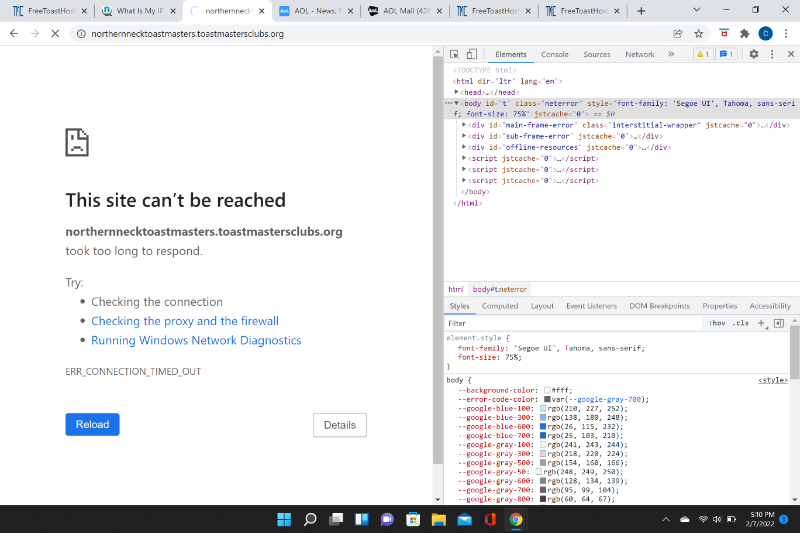Open DevTools settings gear
Image resolution: width=800 pixels, height=533 pixels.
(754, 54)
